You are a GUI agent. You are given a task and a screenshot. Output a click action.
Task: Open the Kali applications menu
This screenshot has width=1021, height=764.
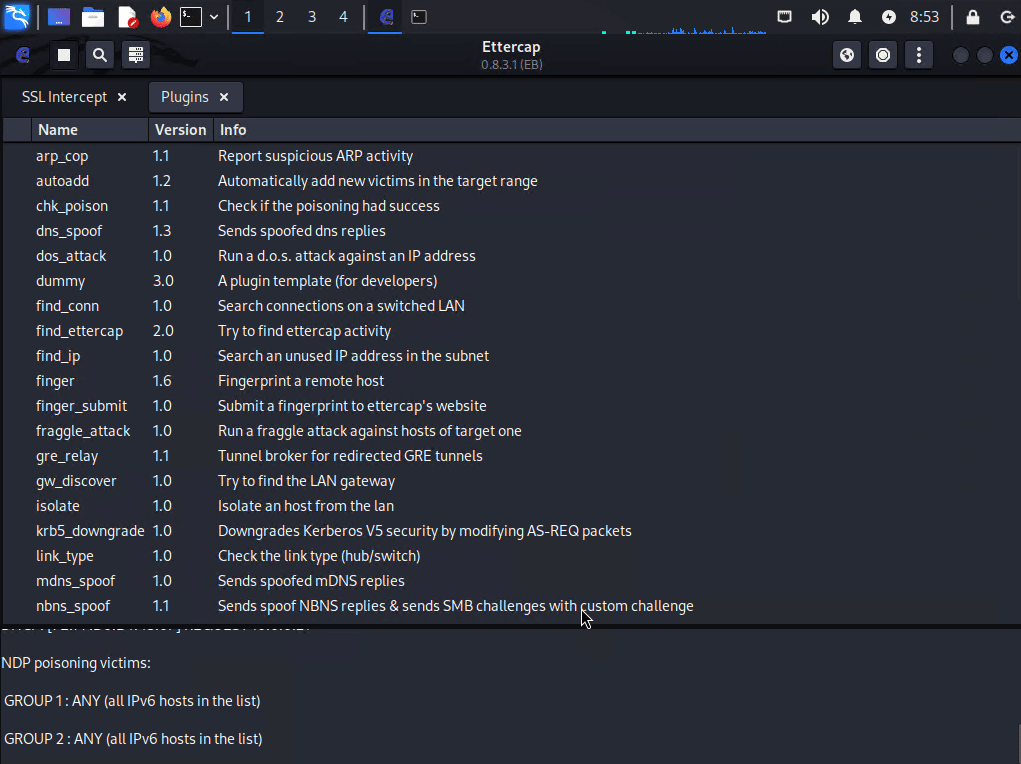(x=17, y=17)
